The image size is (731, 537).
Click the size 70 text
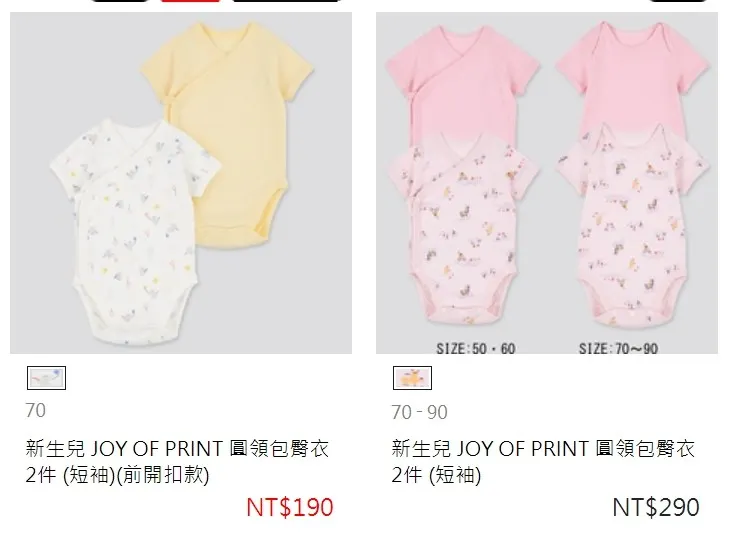[36, 411]
